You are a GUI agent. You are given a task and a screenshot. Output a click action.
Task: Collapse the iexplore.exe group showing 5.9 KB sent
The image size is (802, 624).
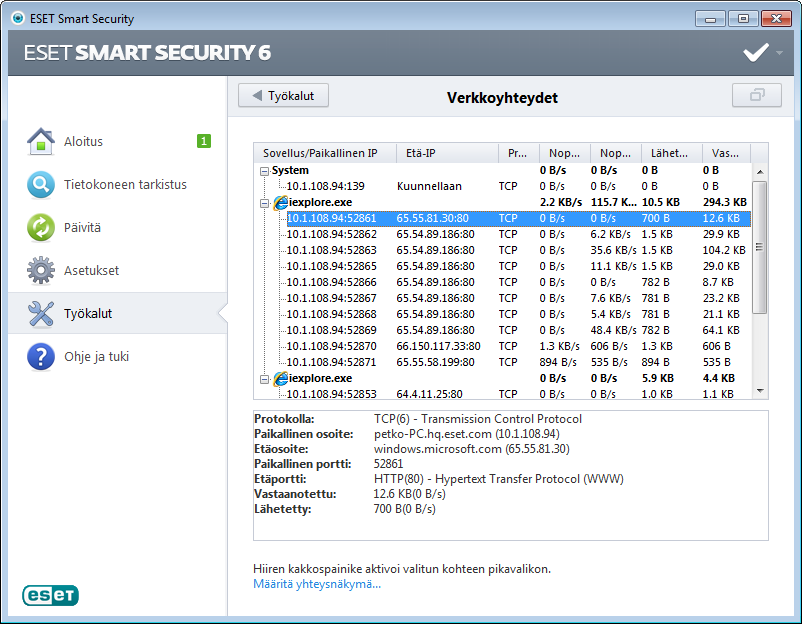pos(264,379)
